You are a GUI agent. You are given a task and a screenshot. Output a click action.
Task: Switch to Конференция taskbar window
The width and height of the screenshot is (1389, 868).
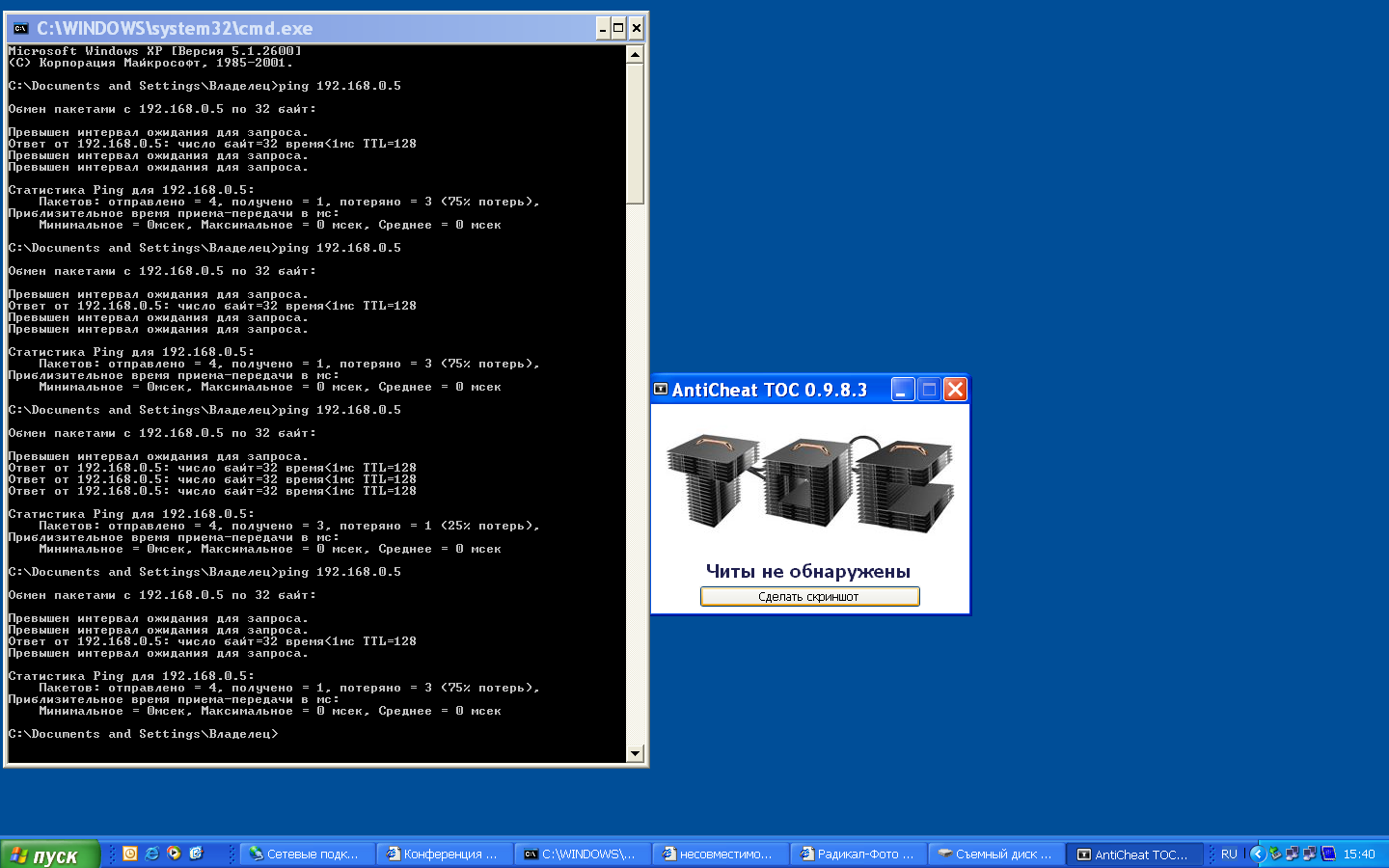point(444,854)
